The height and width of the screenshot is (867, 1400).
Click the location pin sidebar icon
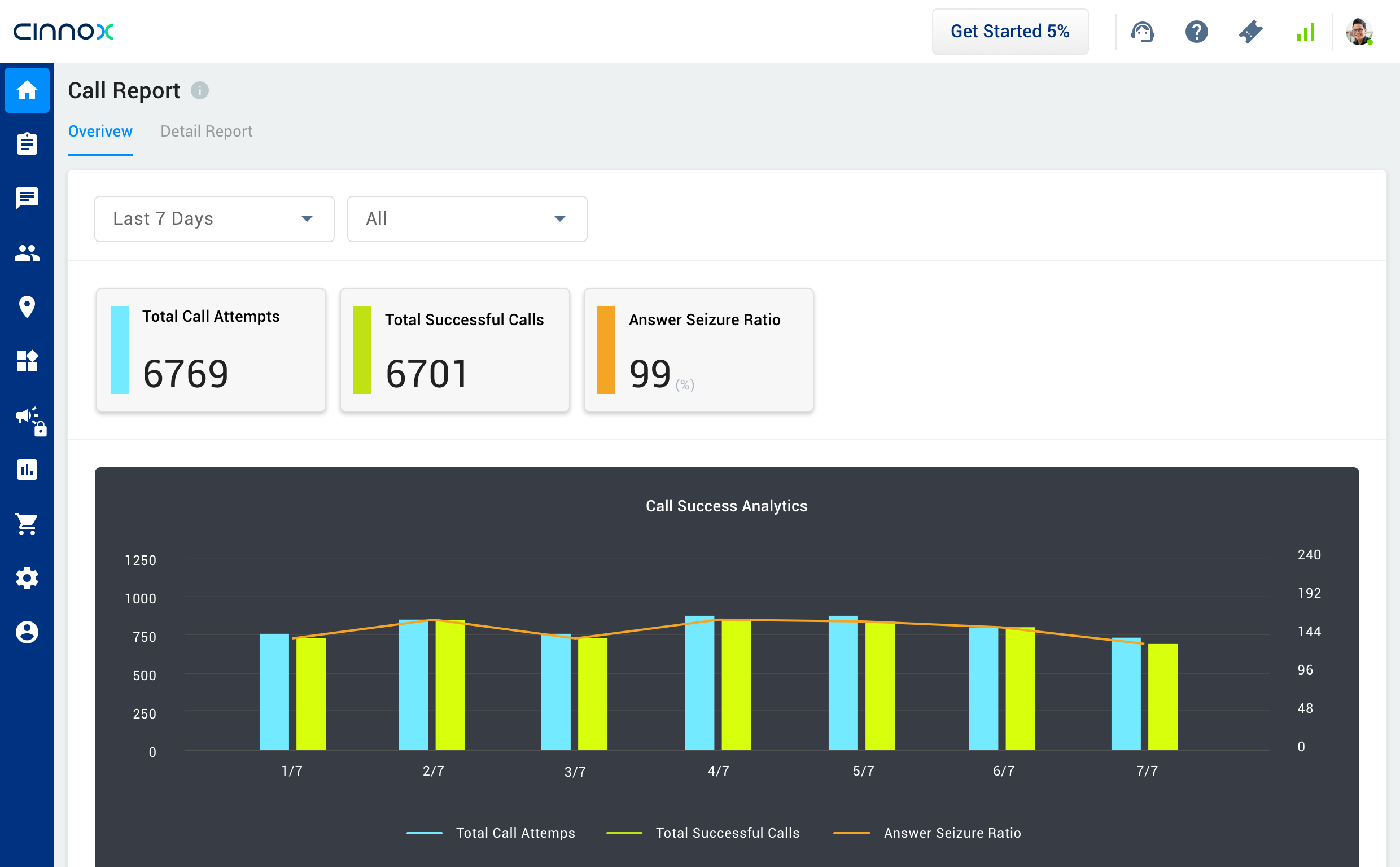click(27, 306)
